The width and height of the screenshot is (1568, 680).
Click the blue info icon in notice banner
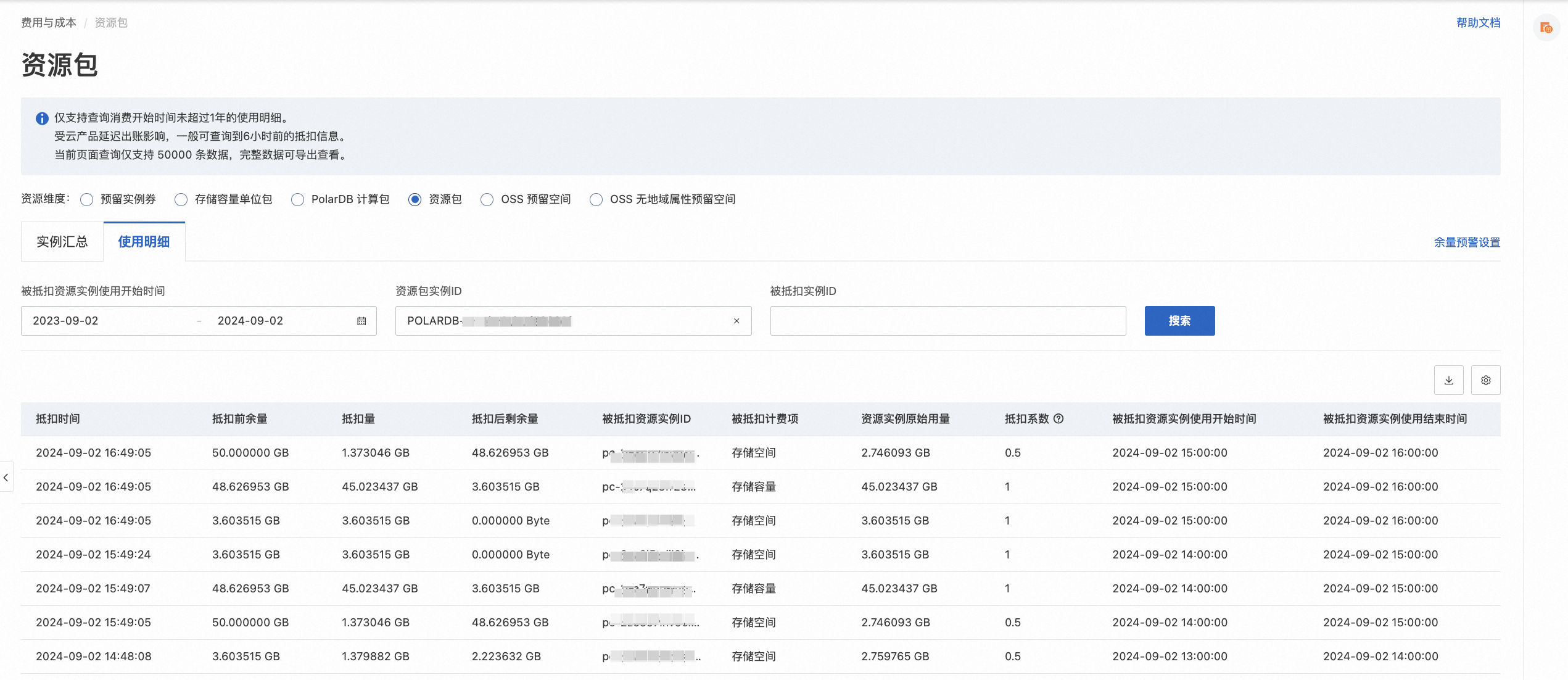42,118
